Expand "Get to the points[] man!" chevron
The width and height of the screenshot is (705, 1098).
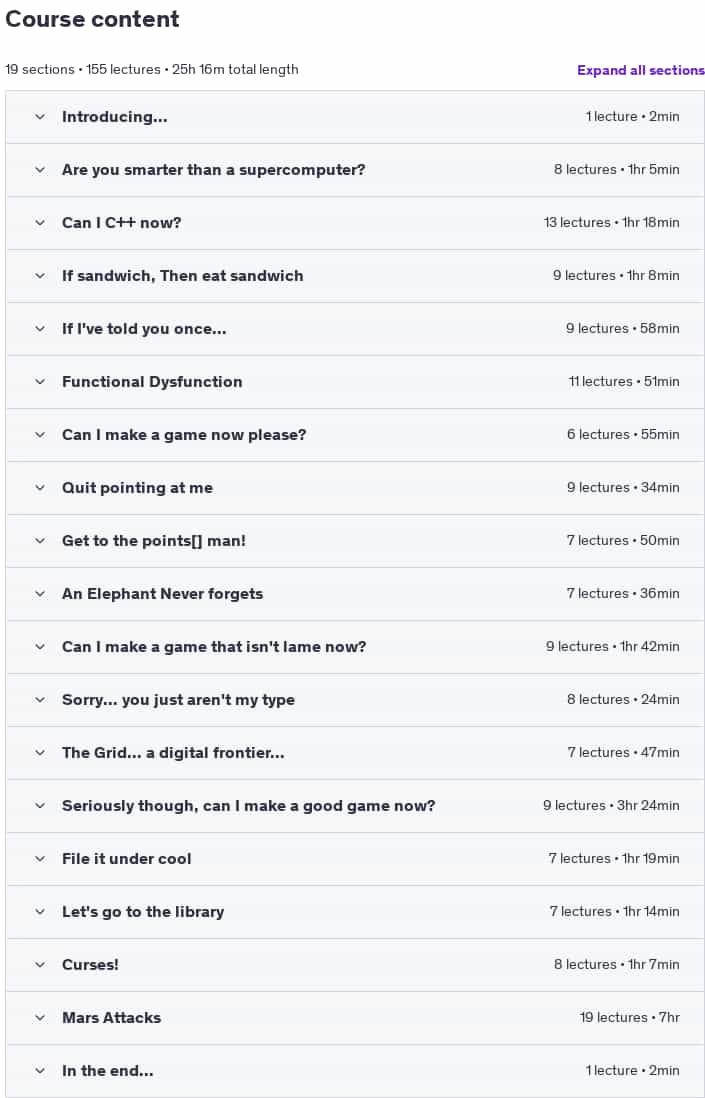pos(40,541)
